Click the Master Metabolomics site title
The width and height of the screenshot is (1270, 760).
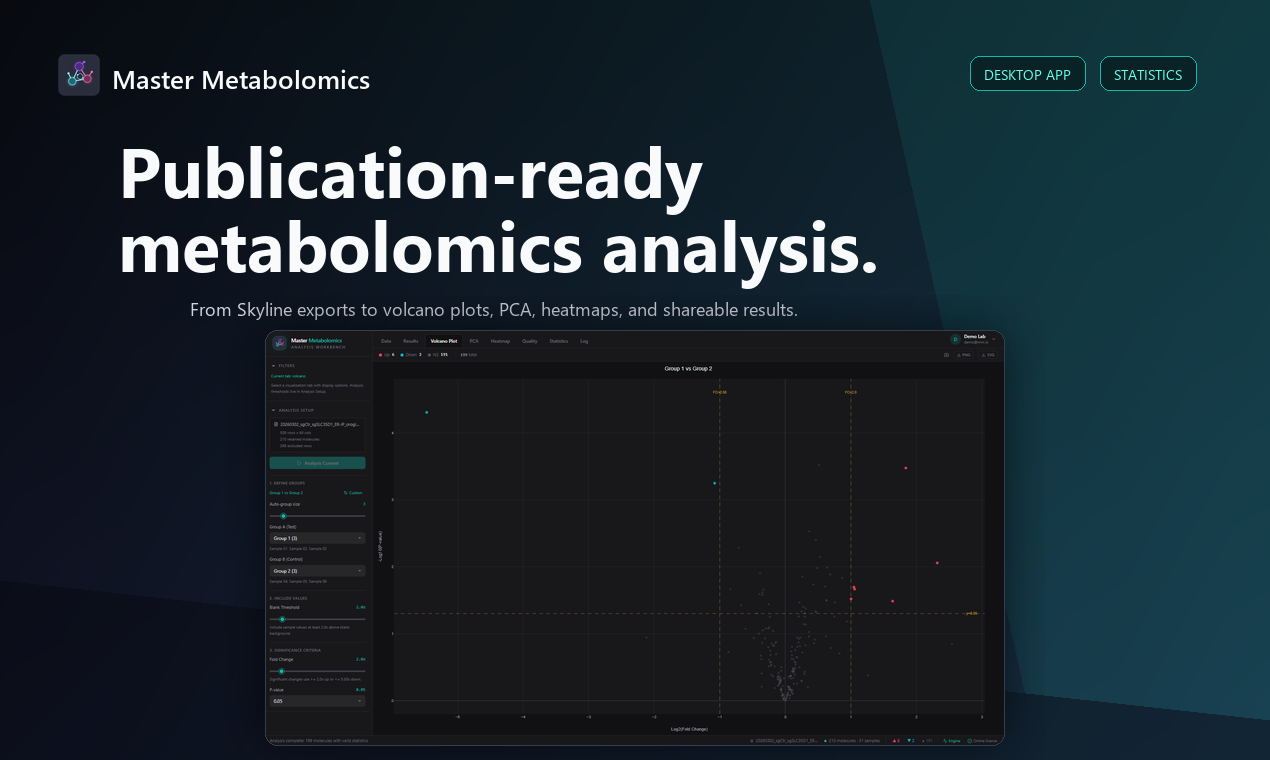[241, 80]
